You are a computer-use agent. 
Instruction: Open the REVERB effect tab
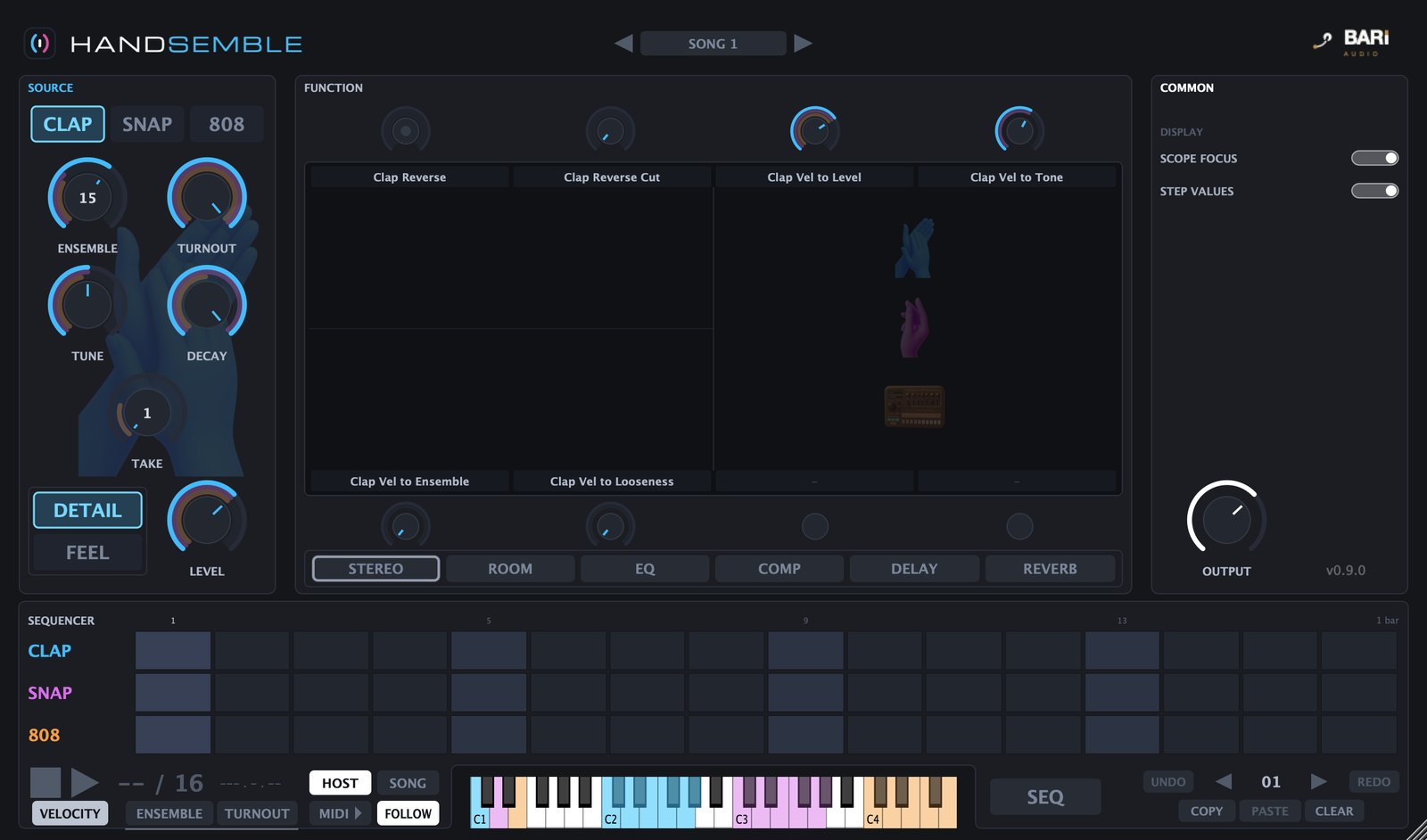pos(1050,569)
